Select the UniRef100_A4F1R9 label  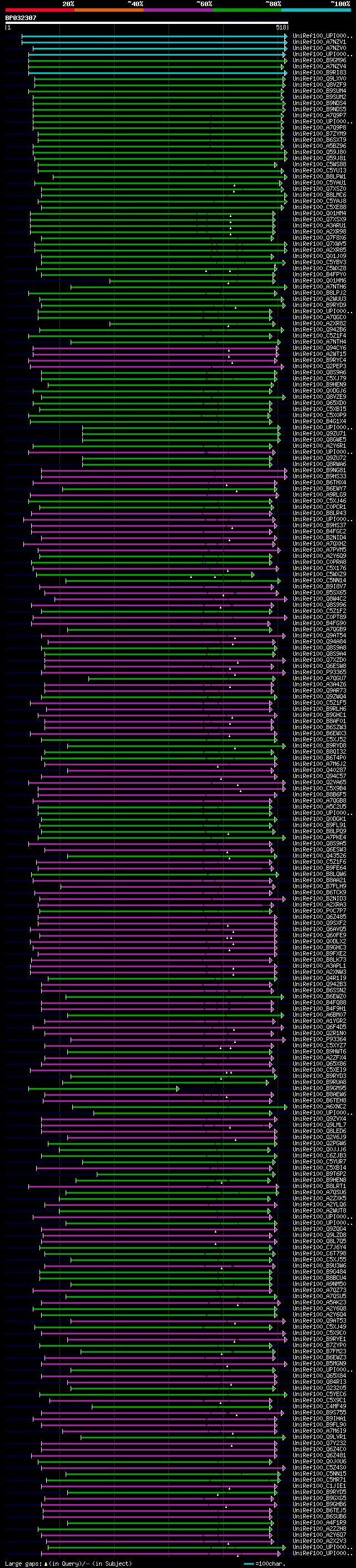pos(319,1522)
